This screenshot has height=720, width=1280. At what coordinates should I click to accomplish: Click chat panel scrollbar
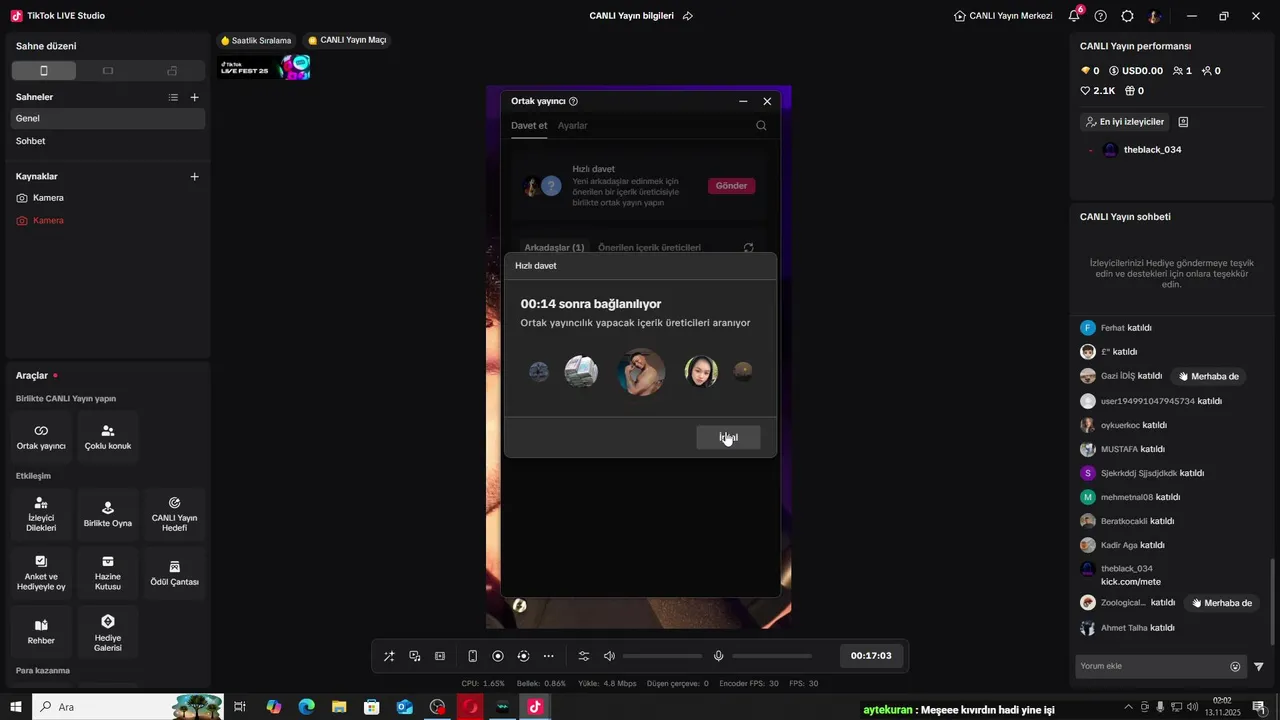pos(1273,600)
